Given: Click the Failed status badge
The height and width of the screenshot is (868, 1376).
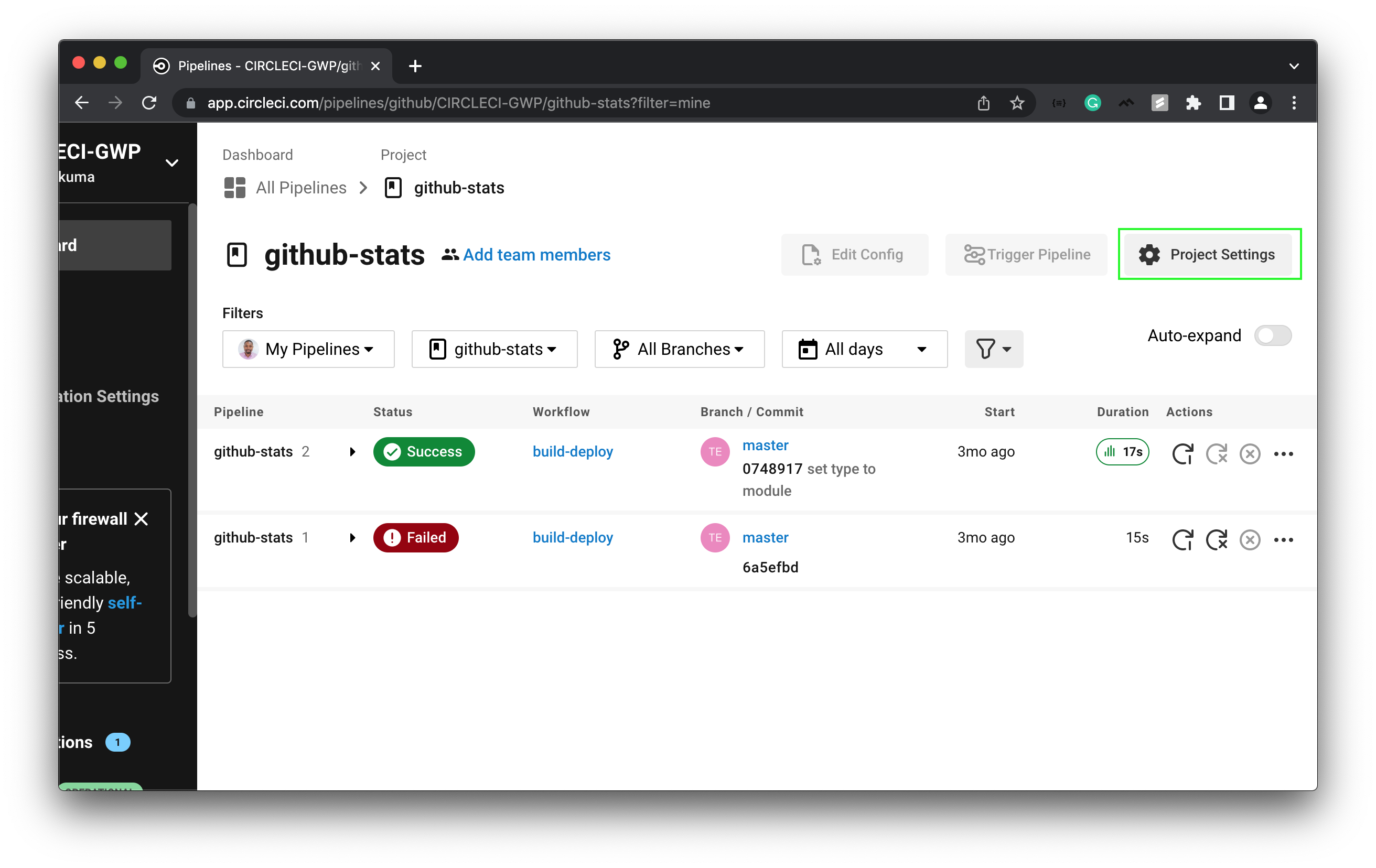Looking at the screenshot, I should coord(415,537).
